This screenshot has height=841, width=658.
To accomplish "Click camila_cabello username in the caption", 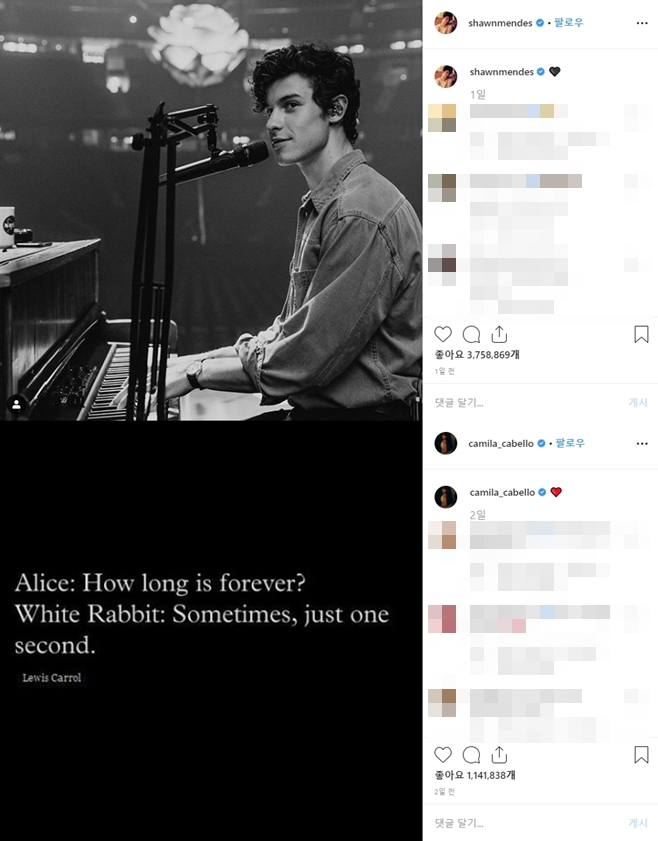I will [x=502, y=492].
